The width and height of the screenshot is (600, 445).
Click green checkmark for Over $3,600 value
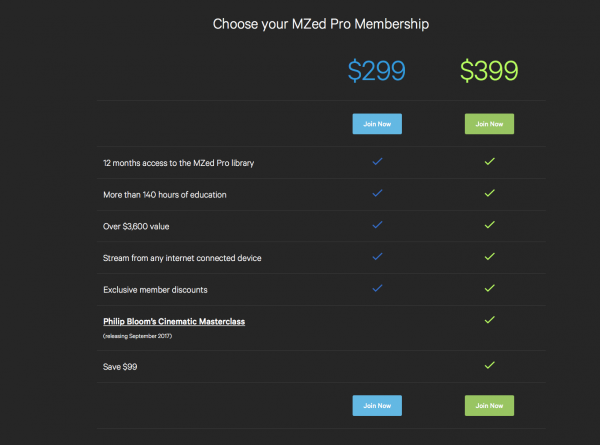click(x=490, y=225)
